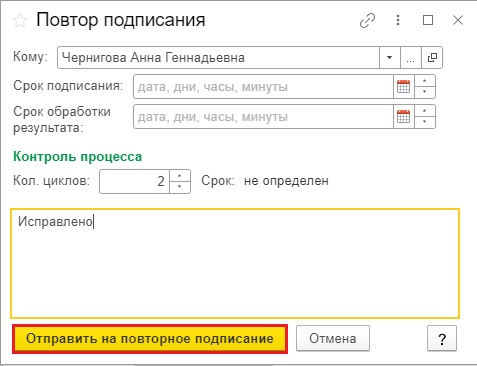Click into the comment box containing Исправлено

[235, 263]
